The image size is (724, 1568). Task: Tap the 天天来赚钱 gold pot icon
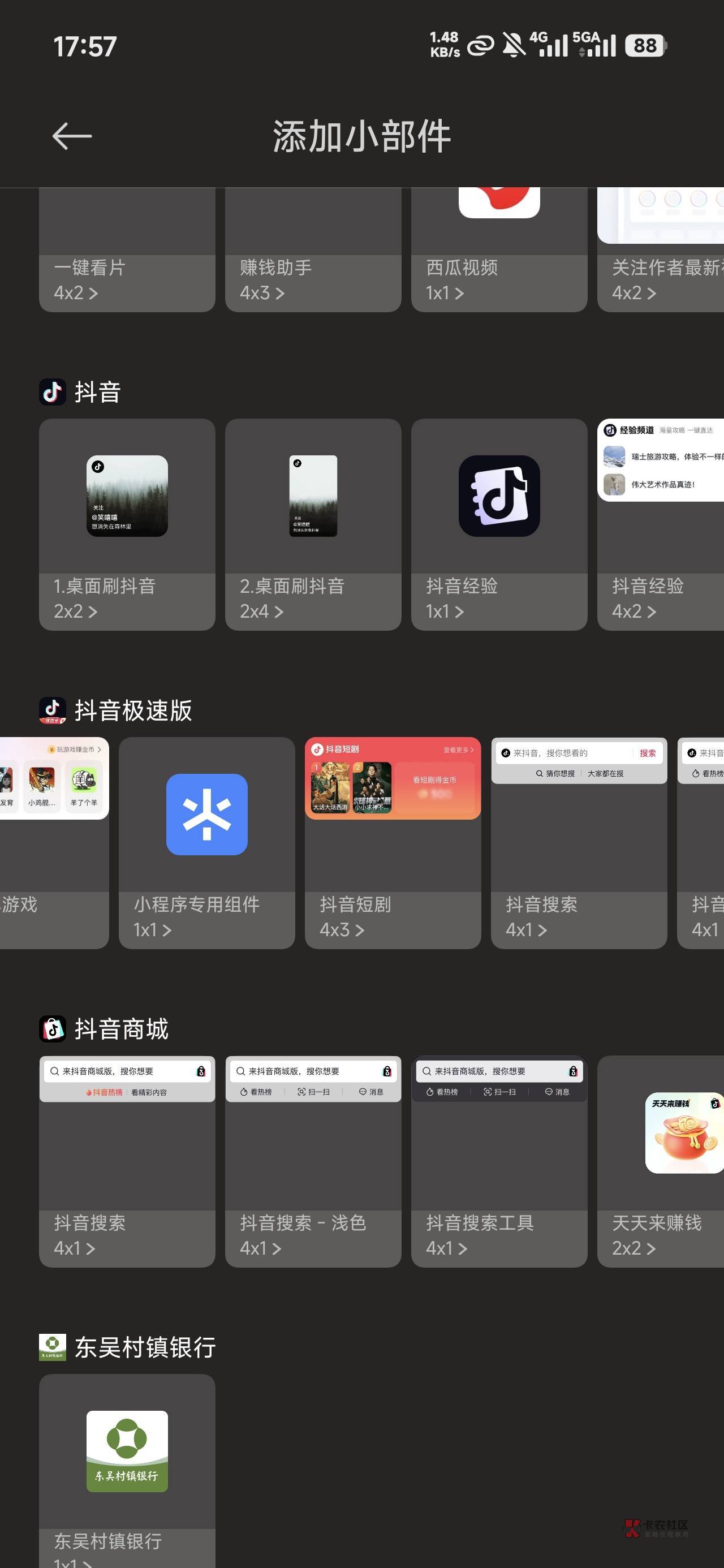684,1133
